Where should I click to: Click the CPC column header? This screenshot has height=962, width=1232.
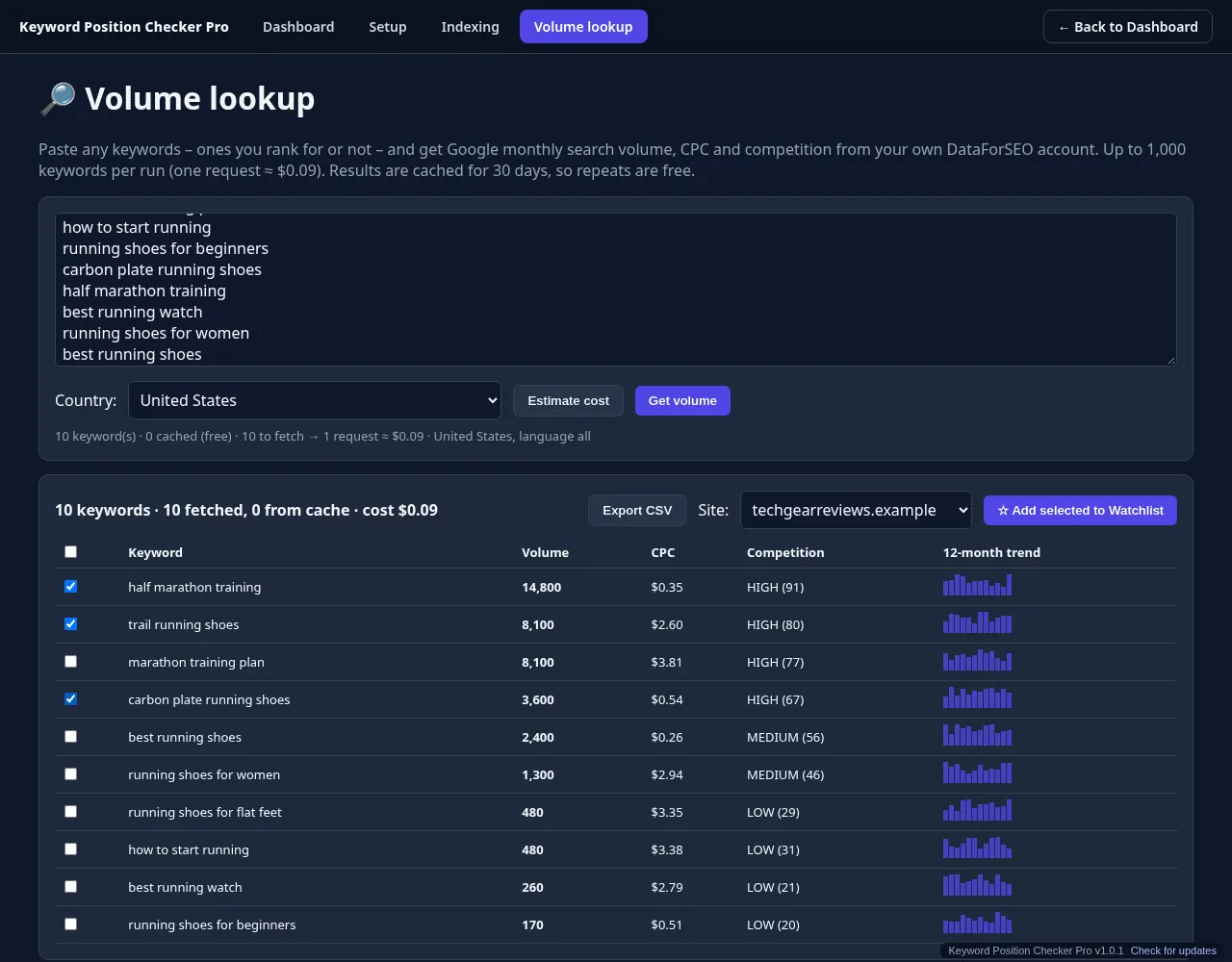click(x=663, y=553)
